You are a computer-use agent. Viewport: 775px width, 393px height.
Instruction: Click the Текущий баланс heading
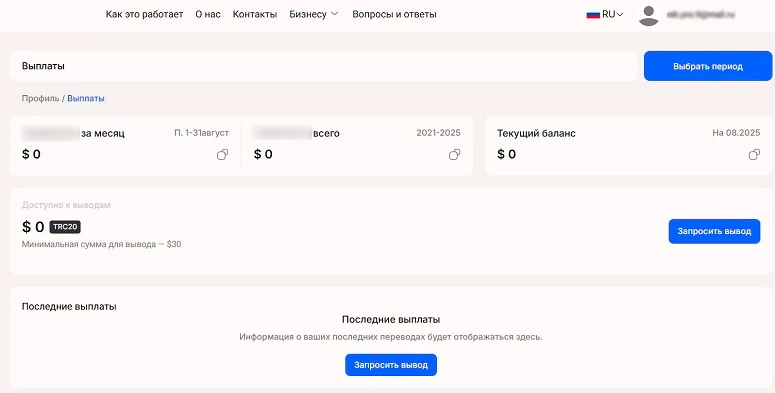536,133
